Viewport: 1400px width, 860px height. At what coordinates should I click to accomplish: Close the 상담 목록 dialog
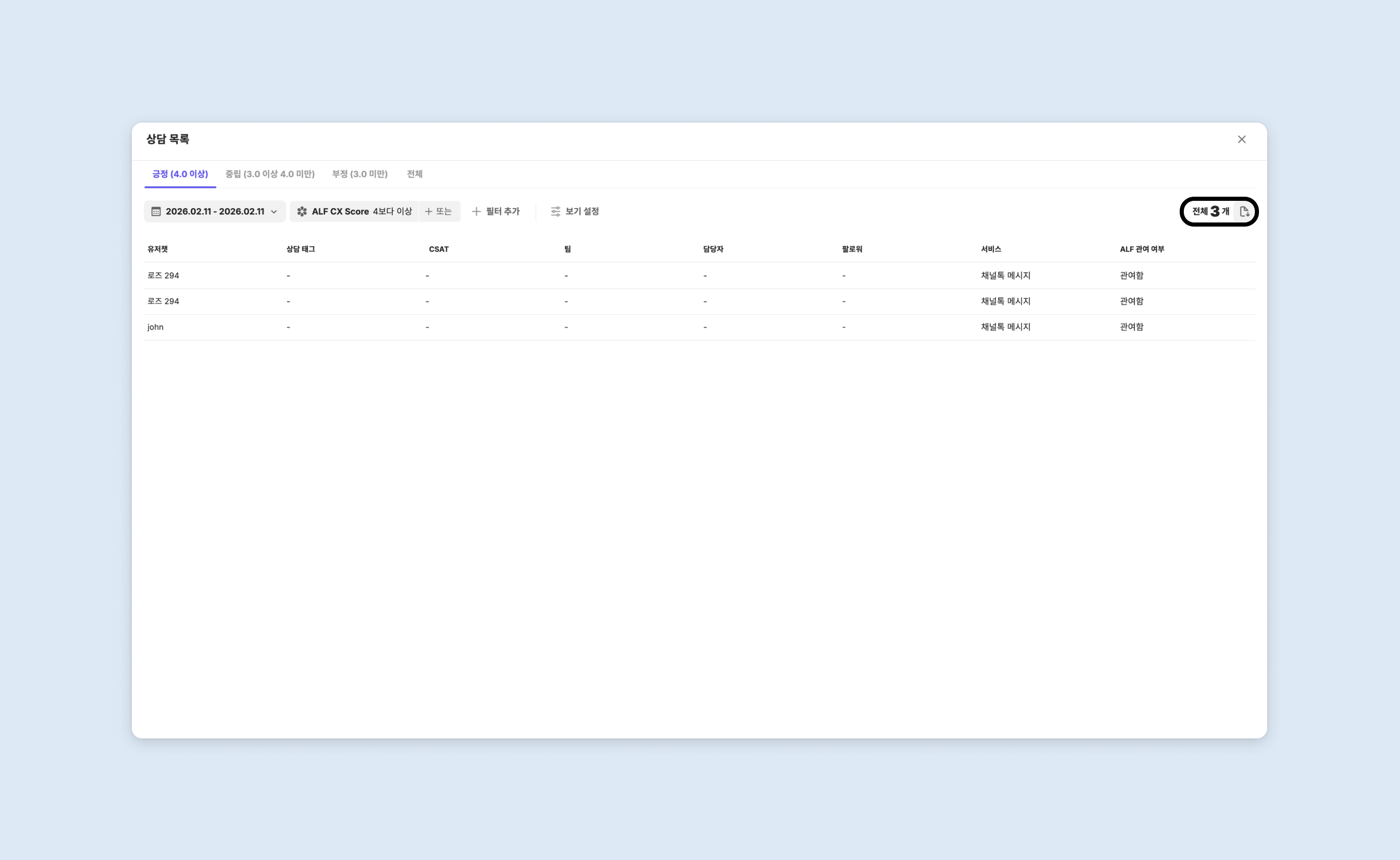tap(1241, 140)
